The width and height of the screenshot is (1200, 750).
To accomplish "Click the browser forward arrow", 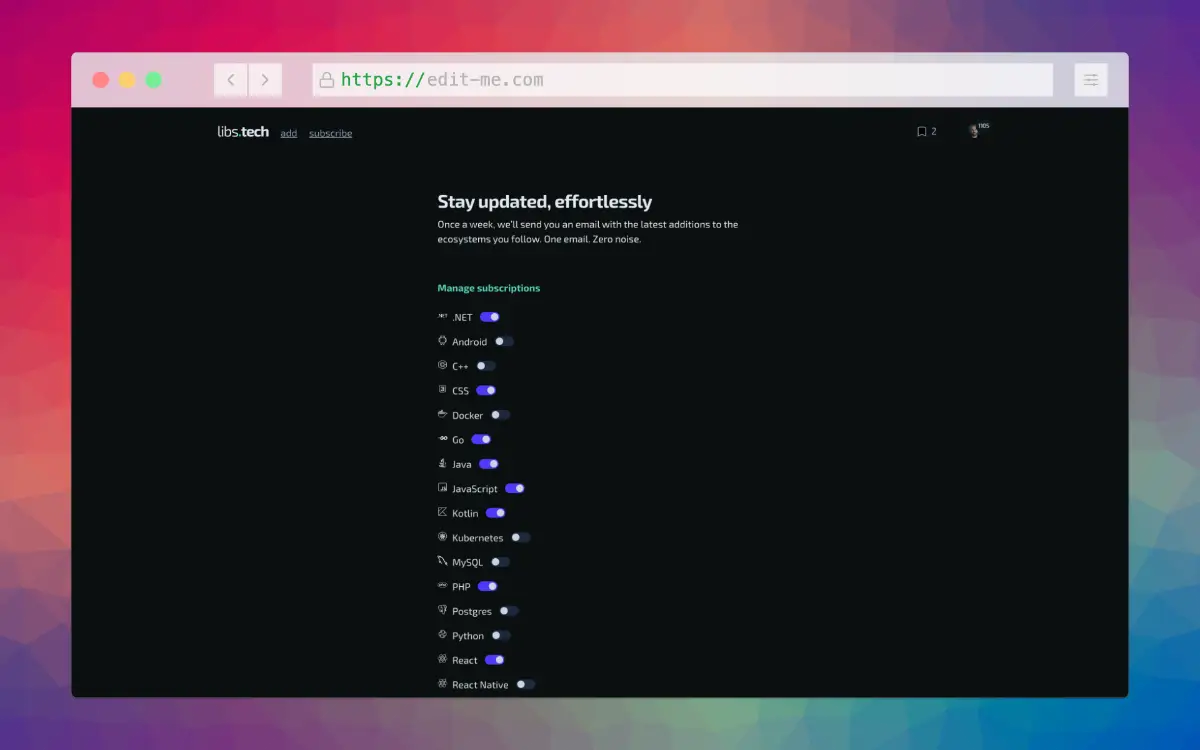I will [x=265, y=80].
